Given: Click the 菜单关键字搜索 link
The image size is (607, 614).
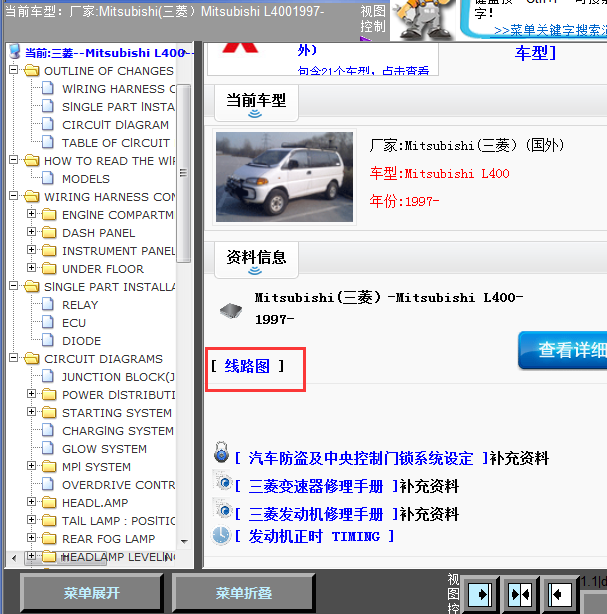Looking at the screenshot, I should [x=550, y=31].
